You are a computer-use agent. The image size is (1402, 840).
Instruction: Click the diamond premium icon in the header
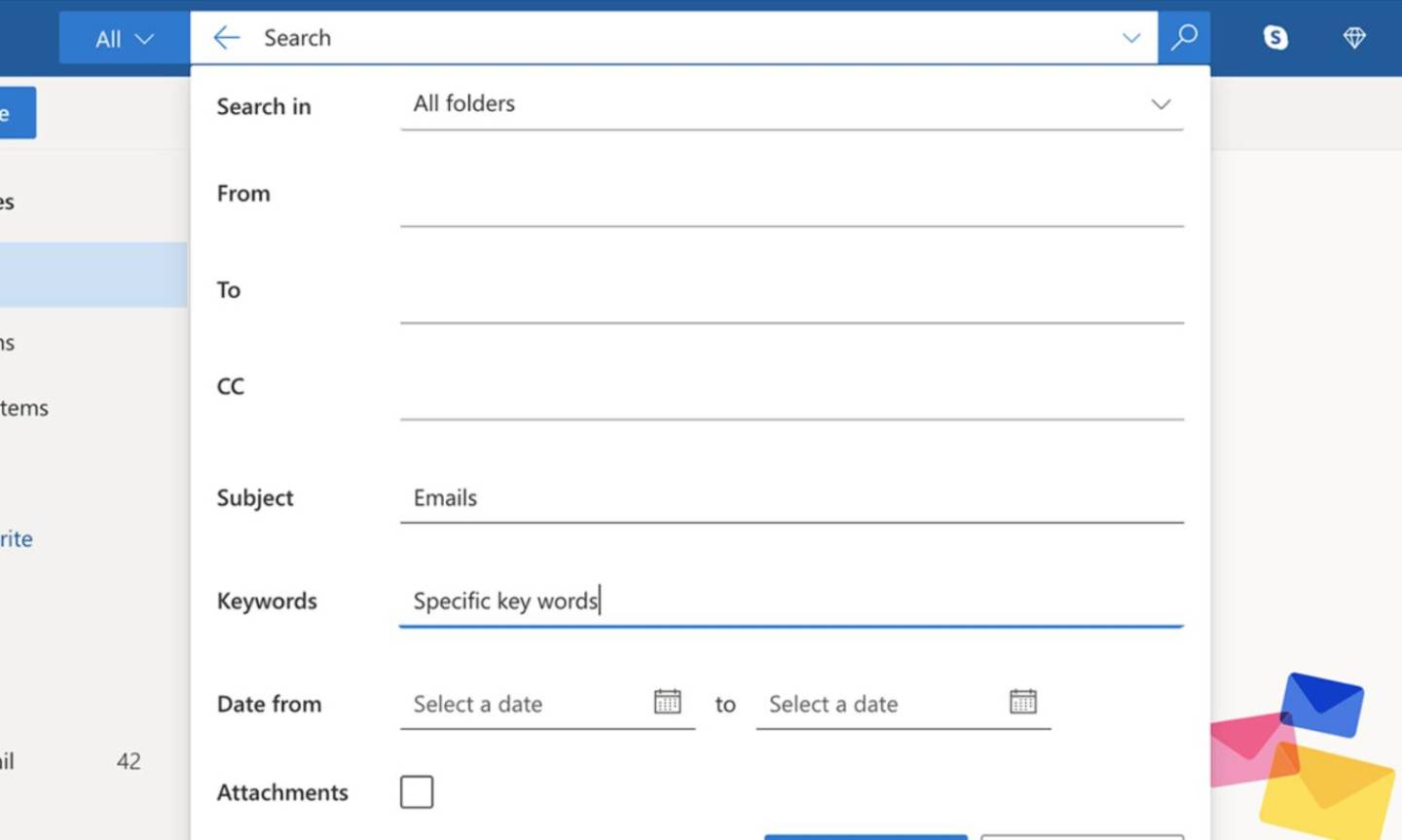click(1353, 37)
